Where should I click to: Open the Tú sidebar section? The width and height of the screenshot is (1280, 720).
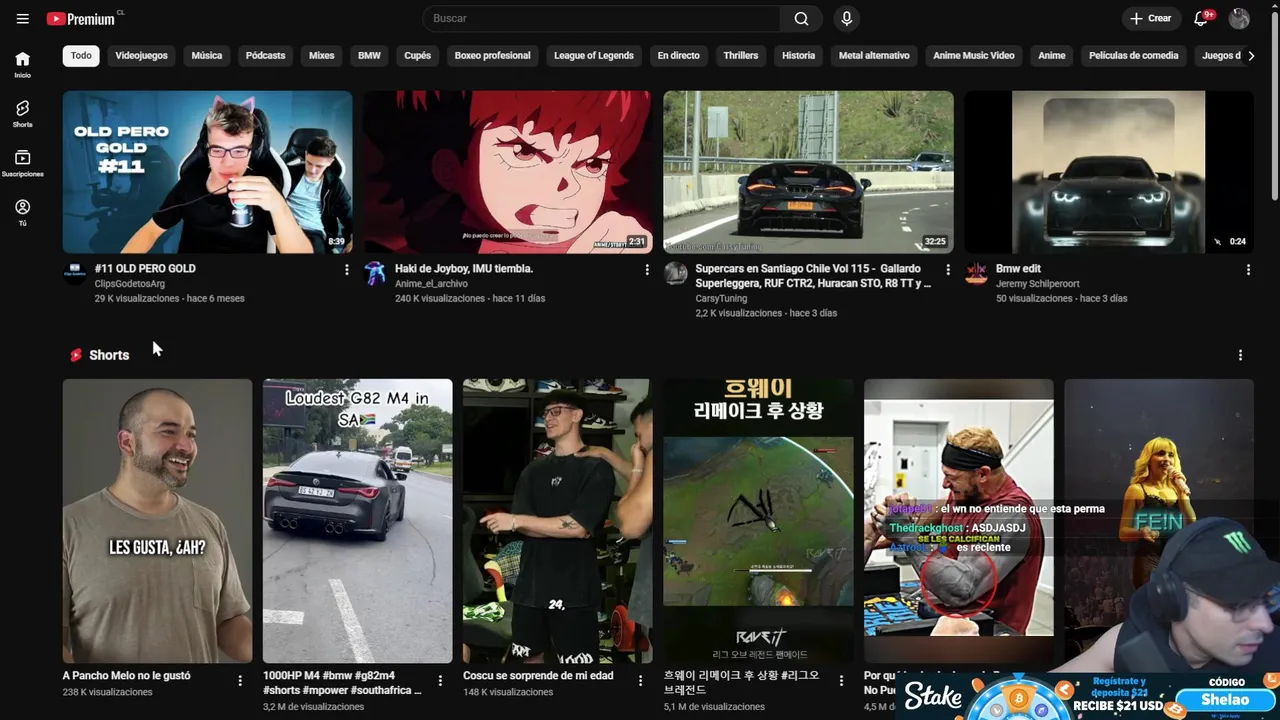click(22, 212)
